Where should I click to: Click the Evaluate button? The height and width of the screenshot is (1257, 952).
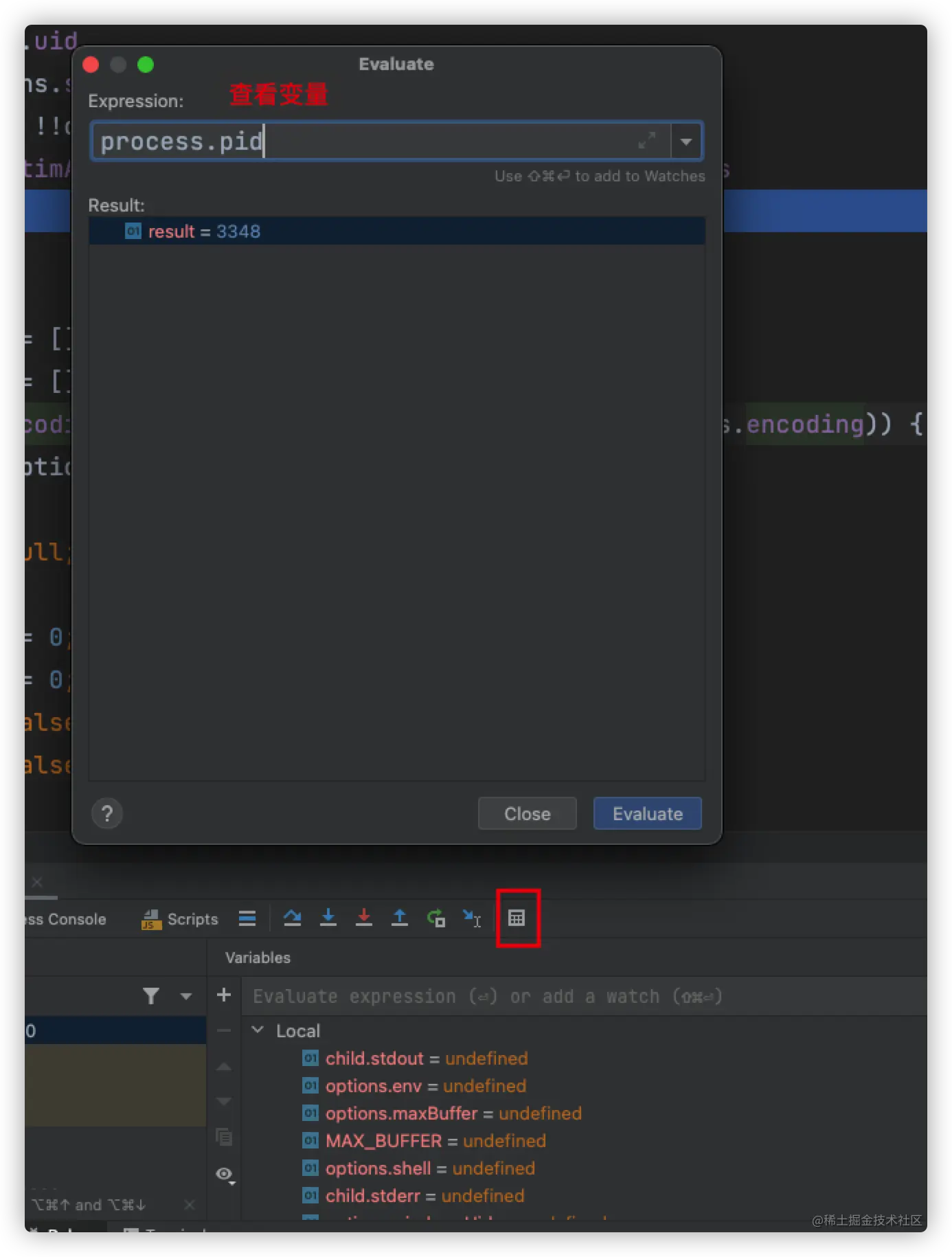[x=648, y=814]
